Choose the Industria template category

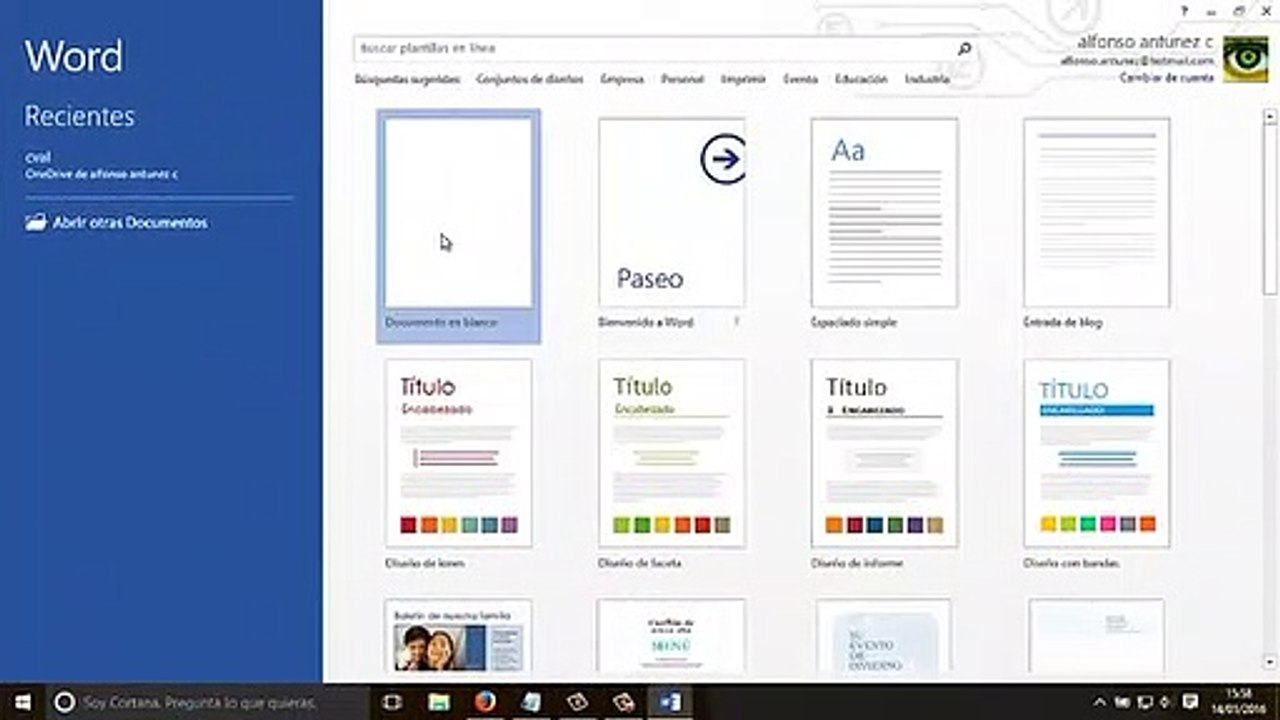click(927, 78)
